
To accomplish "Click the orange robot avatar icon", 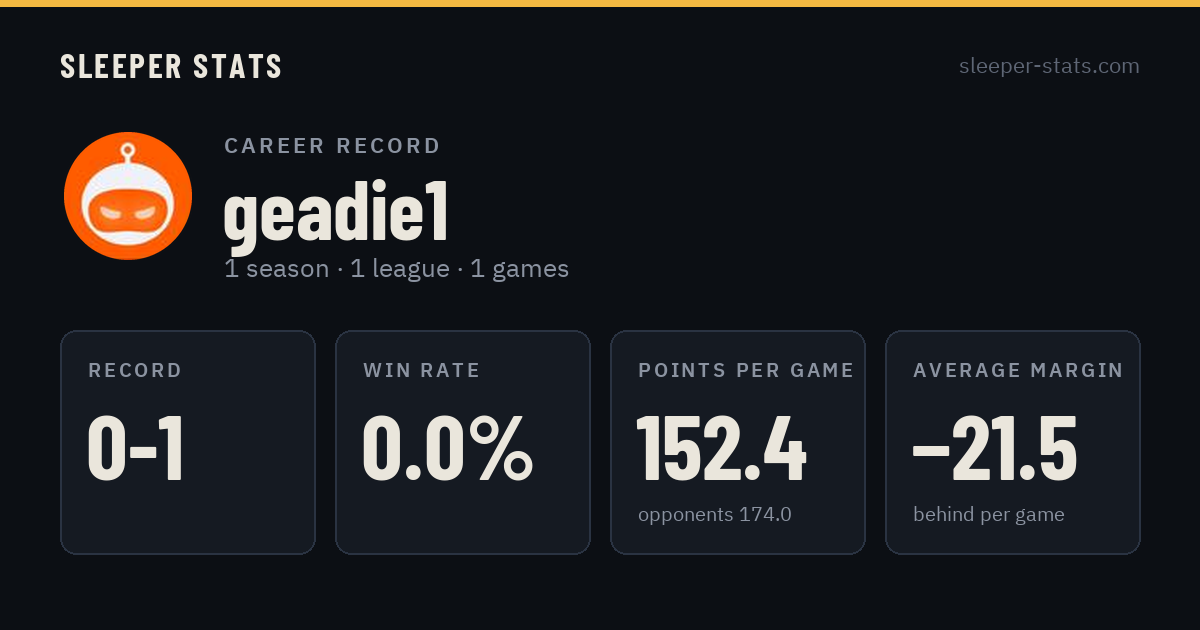I will (x=128, y=196).
